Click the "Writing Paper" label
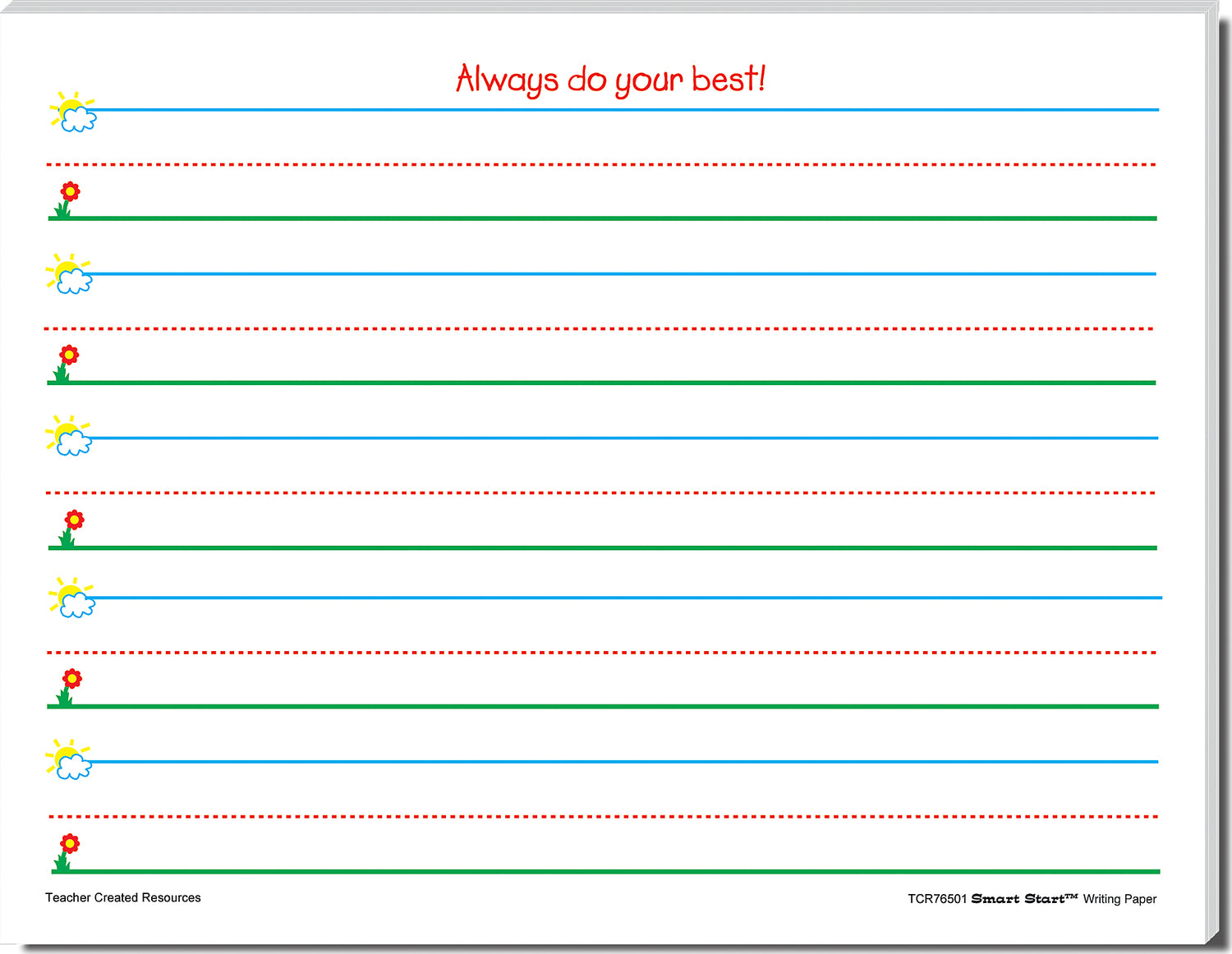This screenshot has width=1232, height=954. click(1119, 899)
